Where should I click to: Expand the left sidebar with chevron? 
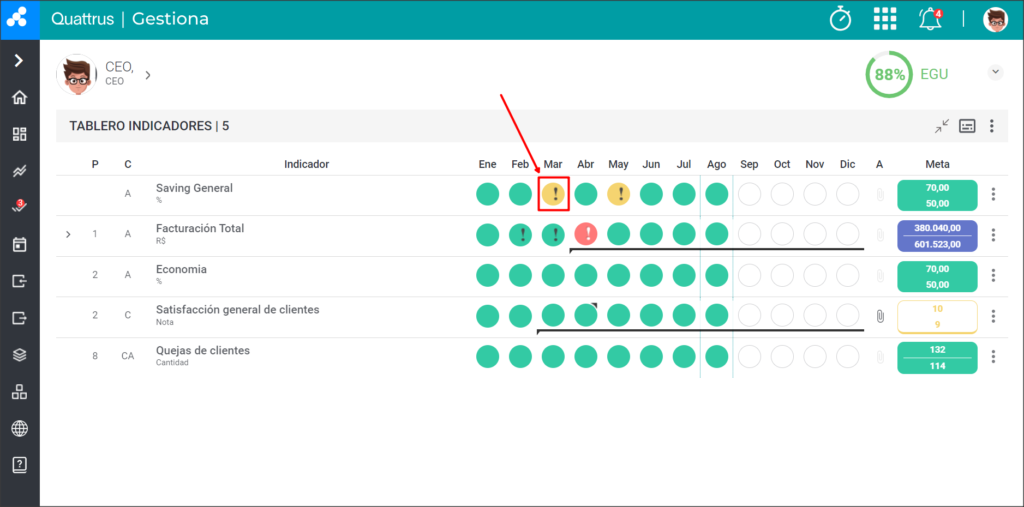tap(20, 61)
